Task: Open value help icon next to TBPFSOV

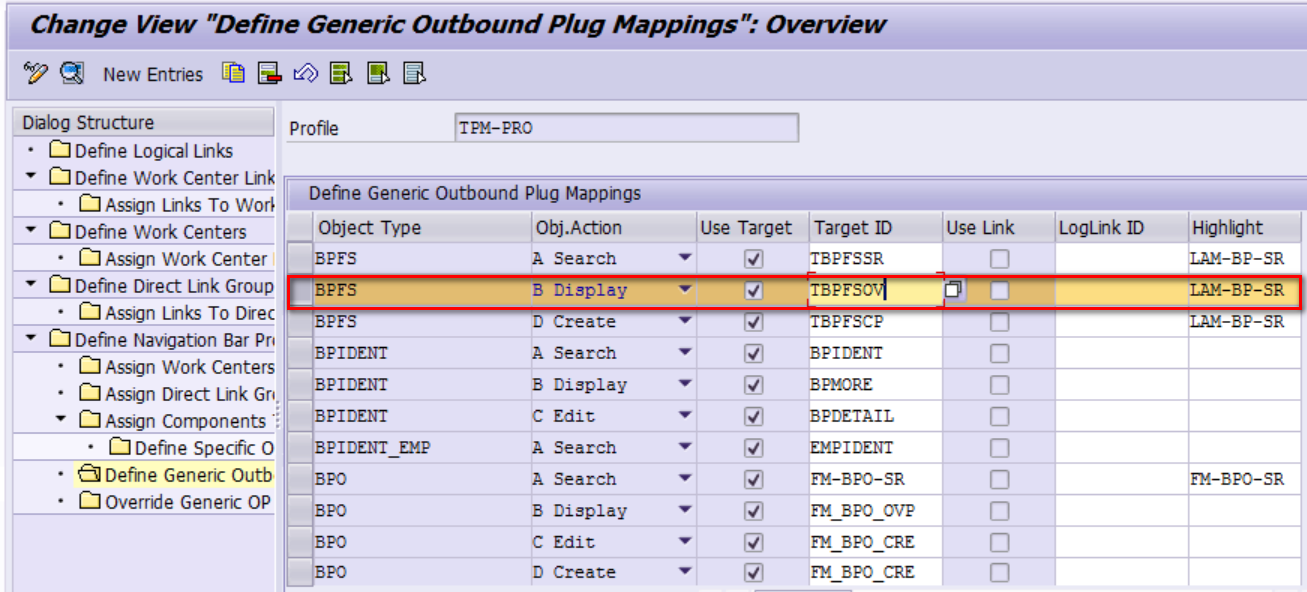Action: 954,290
